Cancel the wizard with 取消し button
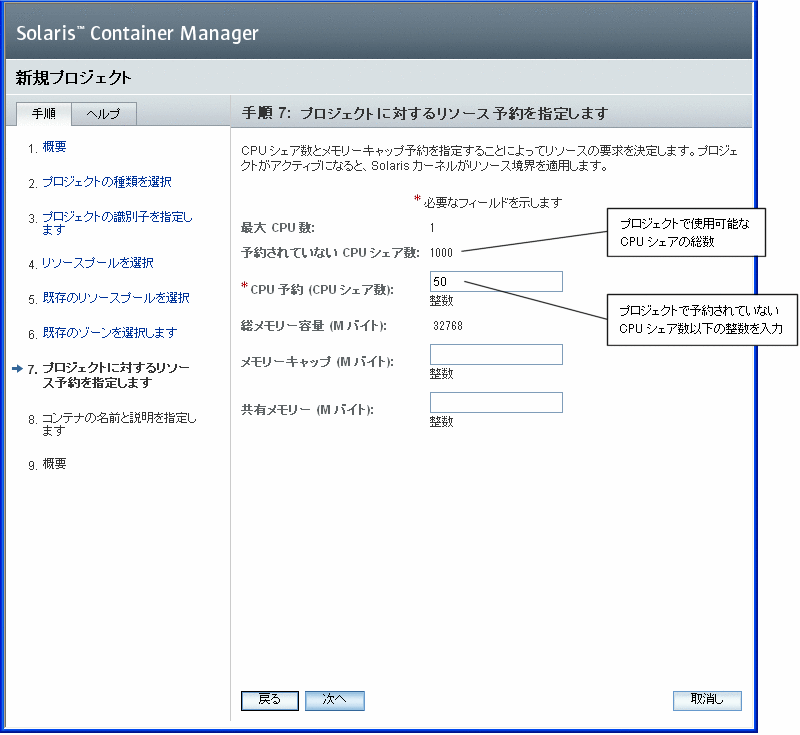Viewport: 800px width, 735px height. tap(707, 700)
